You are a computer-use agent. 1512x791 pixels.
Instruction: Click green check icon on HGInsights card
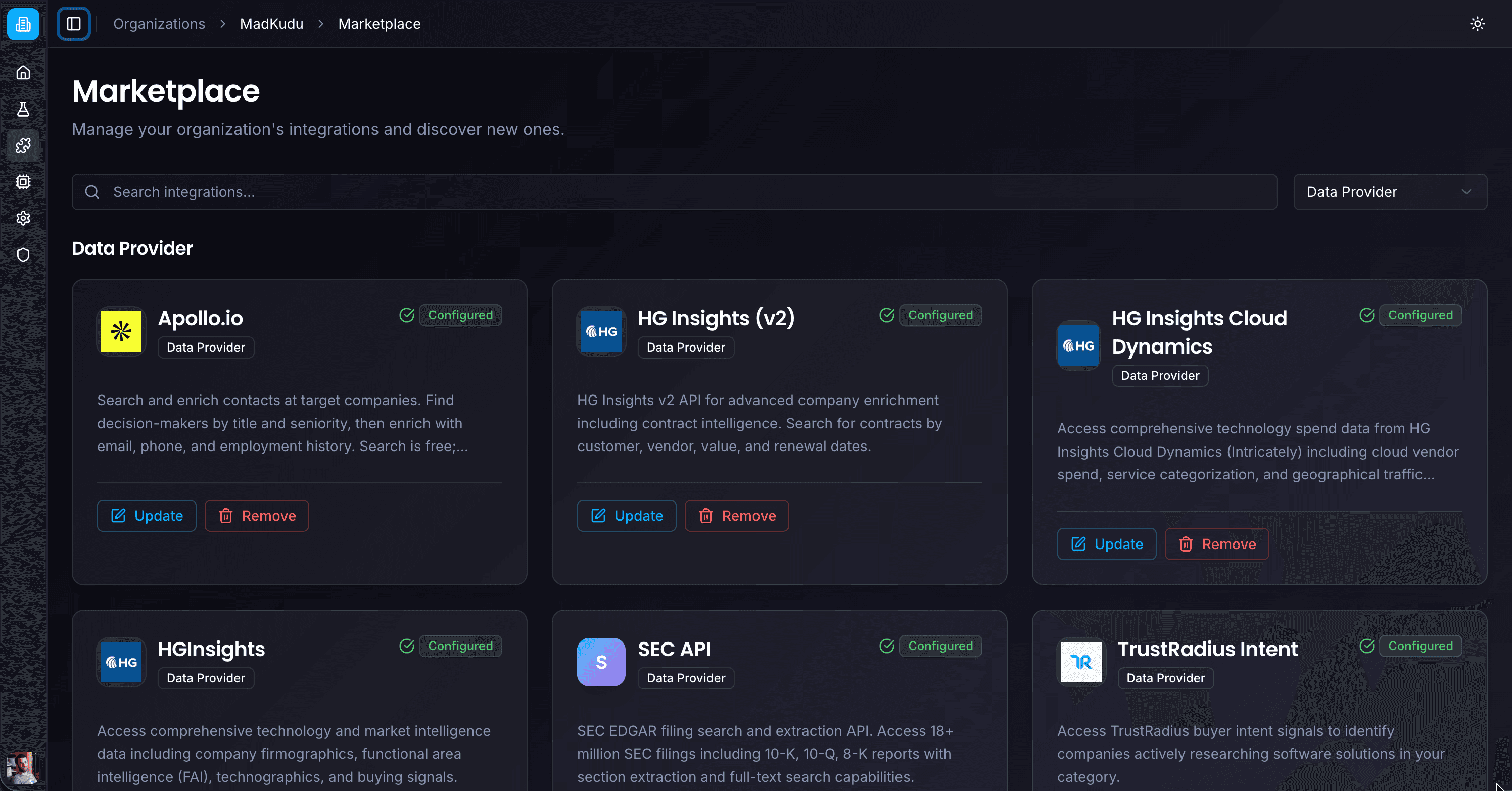[x=407, y=646]
